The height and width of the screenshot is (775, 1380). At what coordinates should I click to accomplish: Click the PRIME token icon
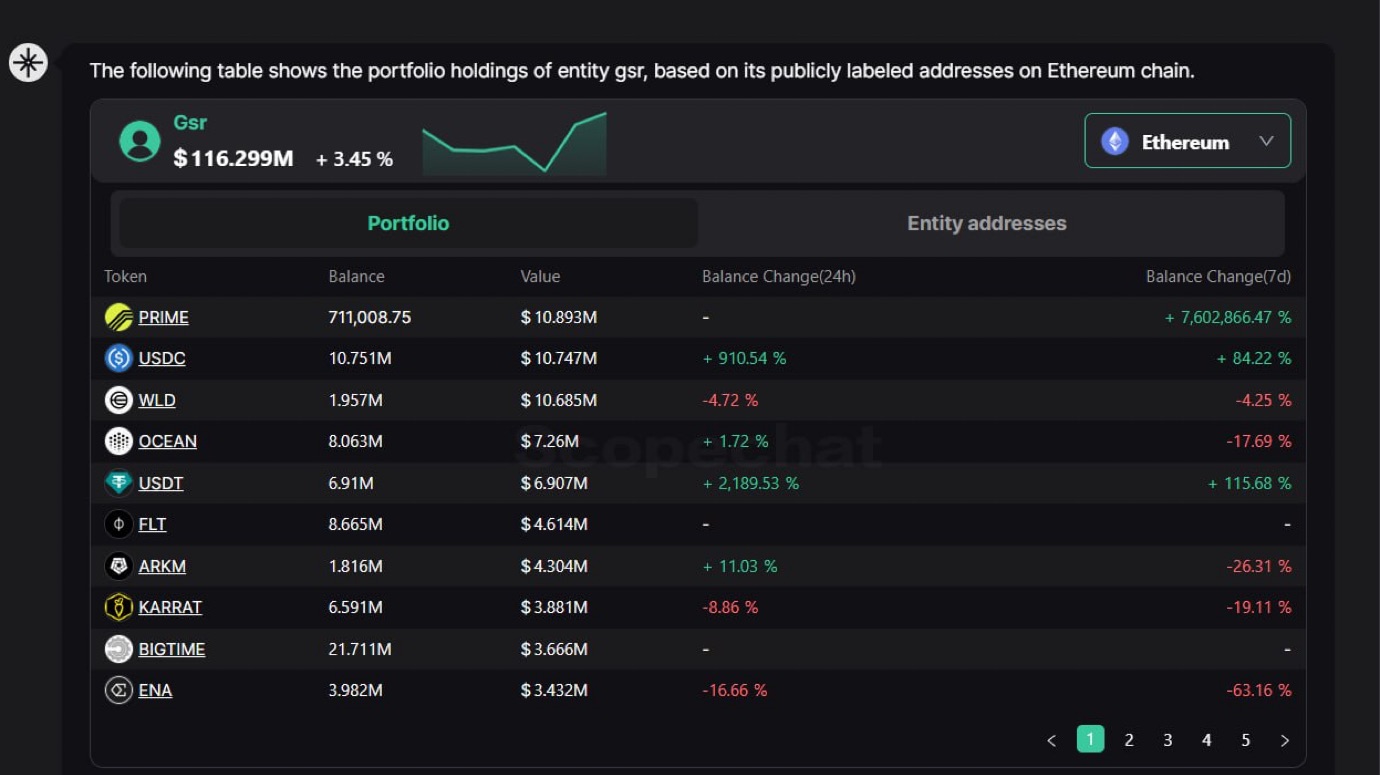point(119,317)
